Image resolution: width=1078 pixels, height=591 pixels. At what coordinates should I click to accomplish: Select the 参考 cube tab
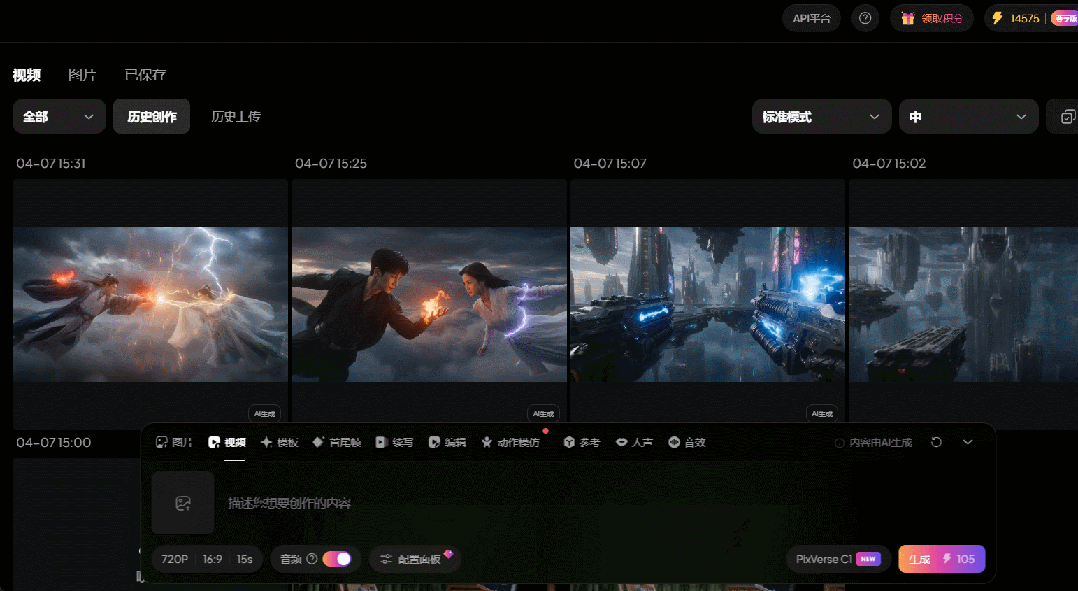tap(582, 443)
